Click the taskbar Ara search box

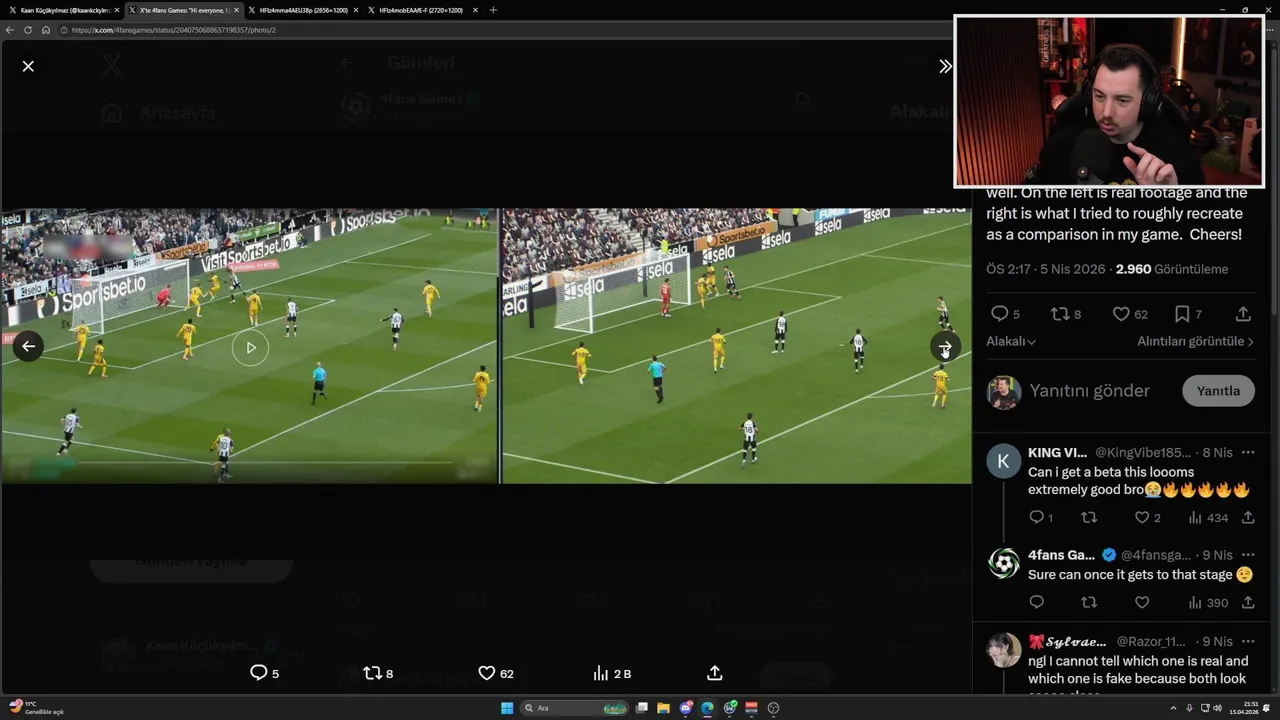pyautogui.click(x=575, y=708)
